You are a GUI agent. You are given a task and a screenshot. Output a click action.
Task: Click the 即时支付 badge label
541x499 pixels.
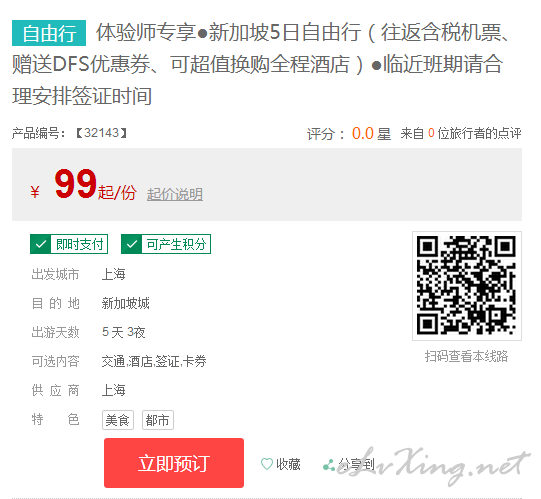tap(79, 244)
